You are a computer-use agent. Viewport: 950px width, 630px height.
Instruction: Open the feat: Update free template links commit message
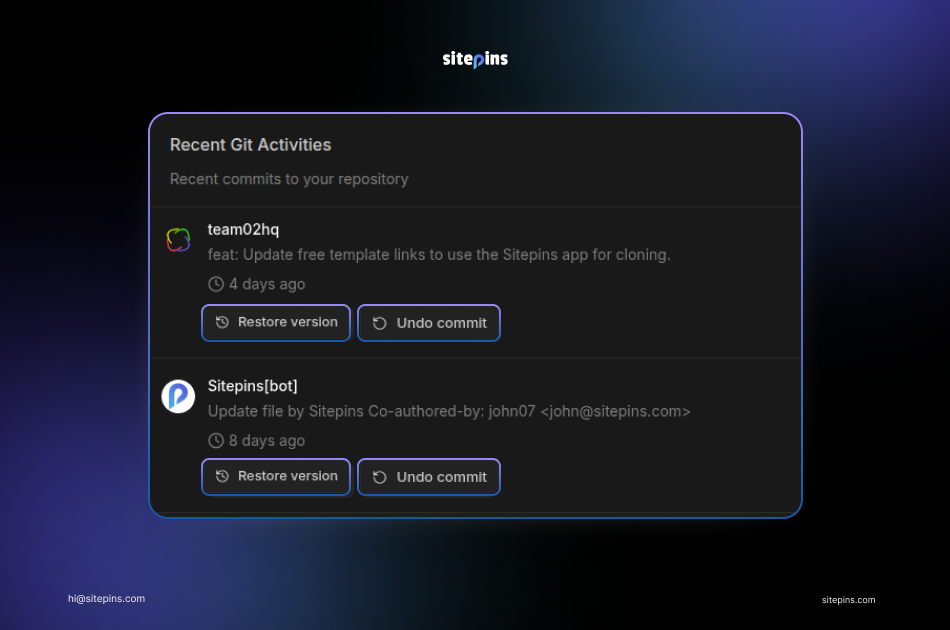pos(439,255)
